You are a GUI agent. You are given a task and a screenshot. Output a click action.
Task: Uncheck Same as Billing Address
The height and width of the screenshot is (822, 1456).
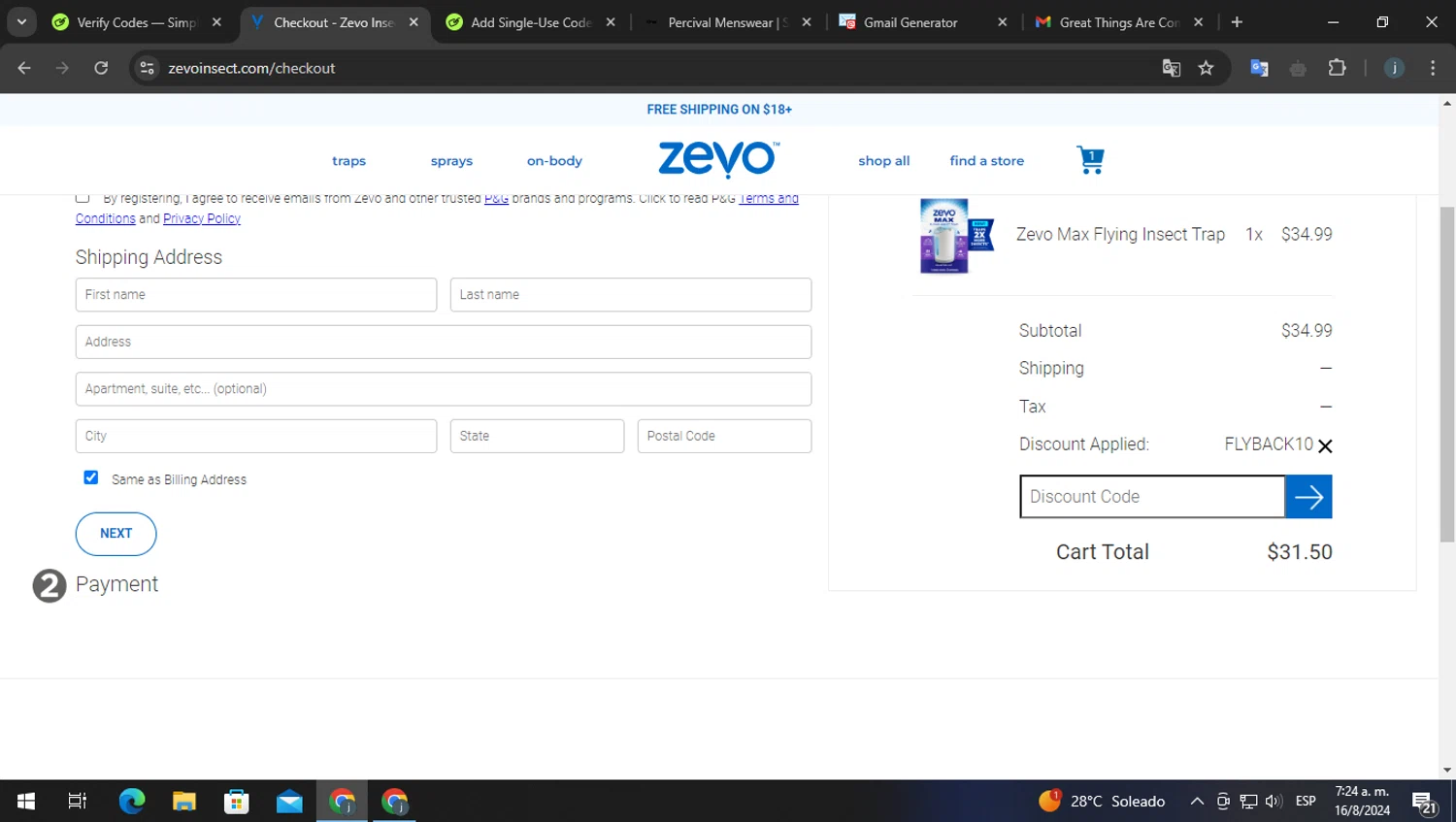[x=91, y=477]
